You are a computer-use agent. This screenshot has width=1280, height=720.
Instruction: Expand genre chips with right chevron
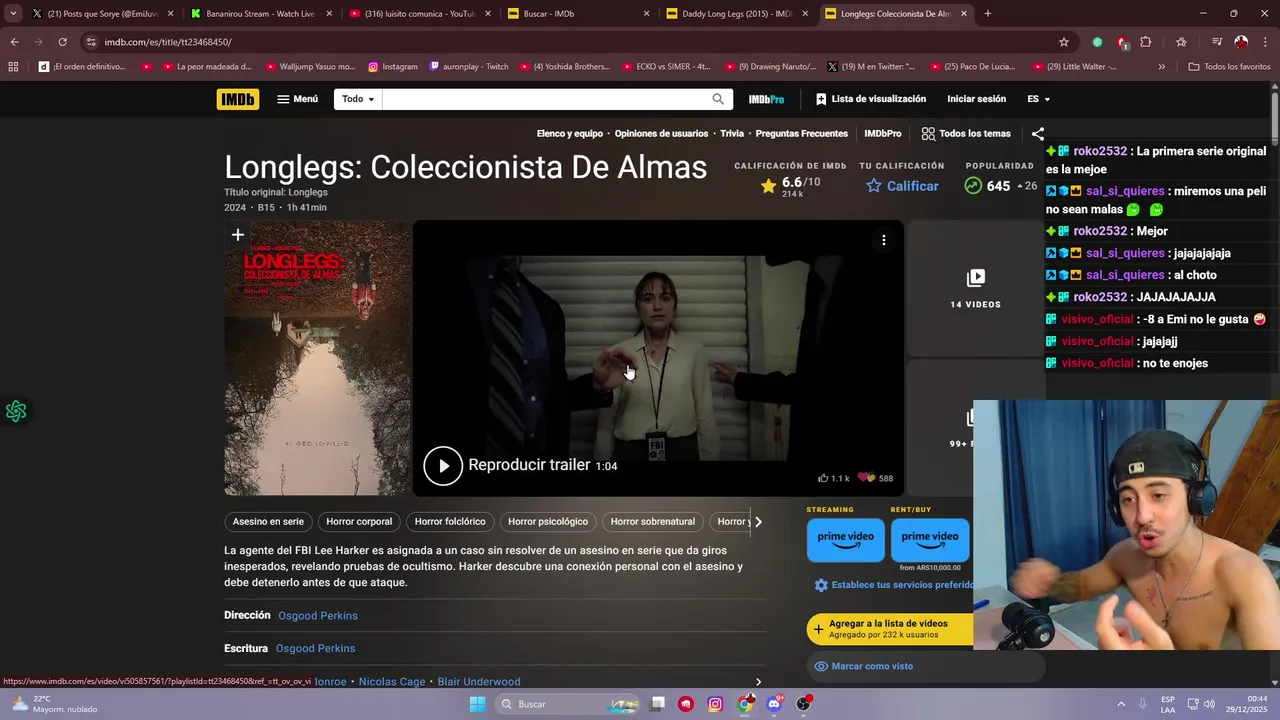coord(758,521)
